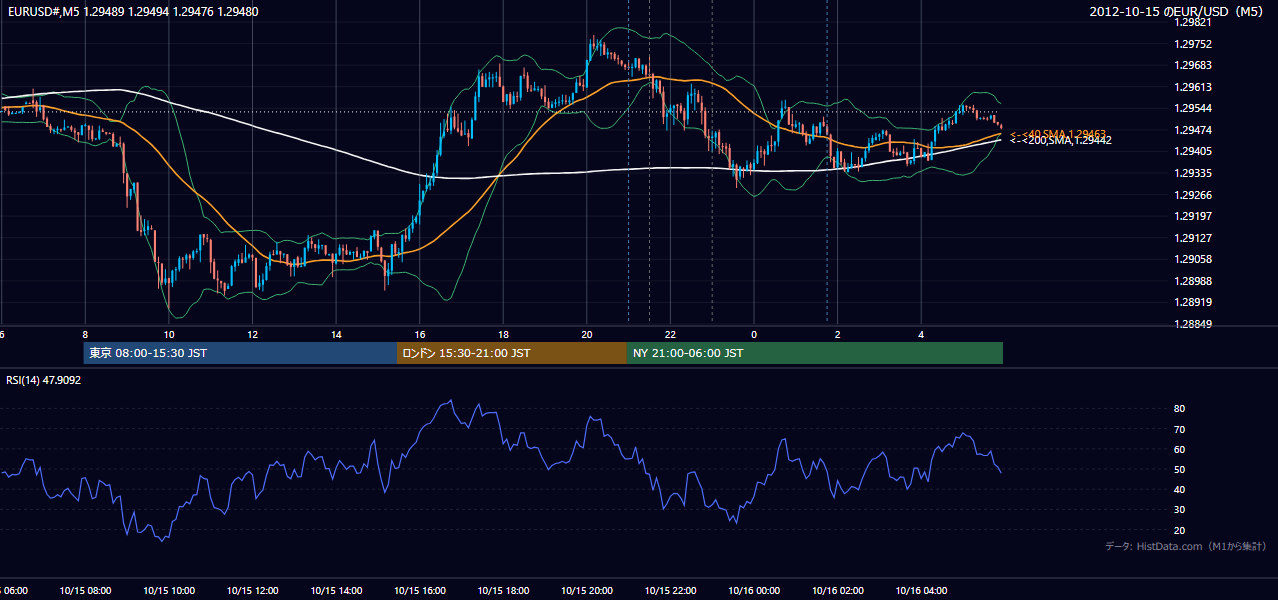The height and width of the screenshot is (600, 1278).
Task: Click the RSI axis value 40
Action: [x=1180, y=489]
